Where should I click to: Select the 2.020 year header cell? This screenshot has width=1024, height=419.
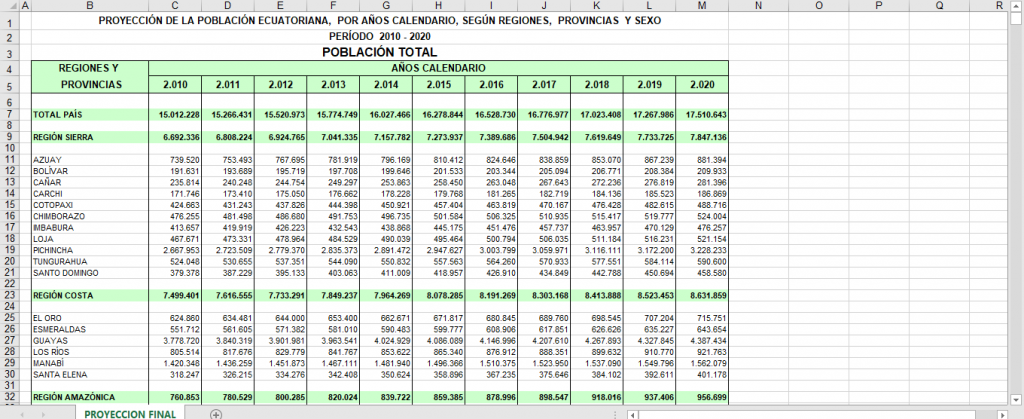[702, 85]
